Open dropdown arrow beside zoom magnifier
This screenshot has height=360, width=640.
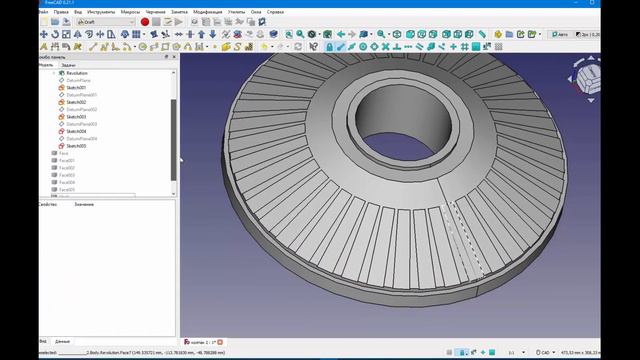coord(389,34)
